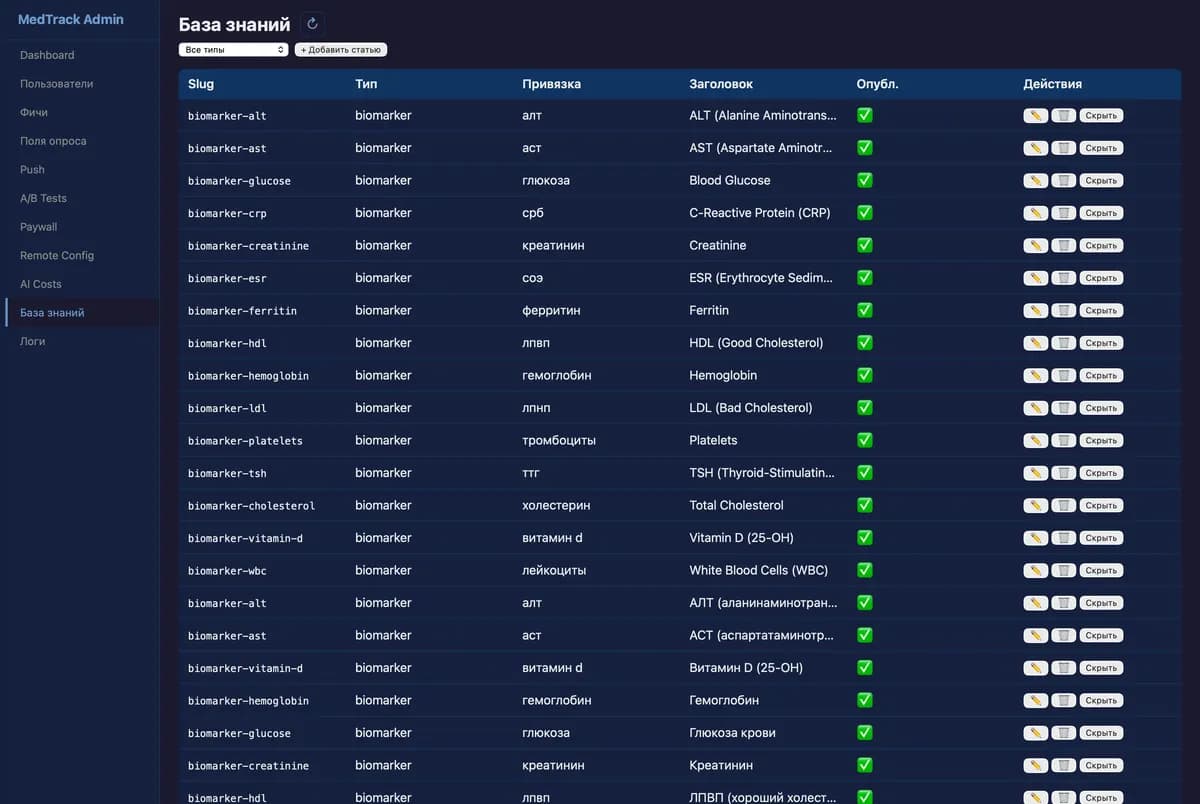Click Скрыть for the Creatinine row
Image resolution: width=1200 pixels, height=804 pixels.
click(x=1101, y=246)
